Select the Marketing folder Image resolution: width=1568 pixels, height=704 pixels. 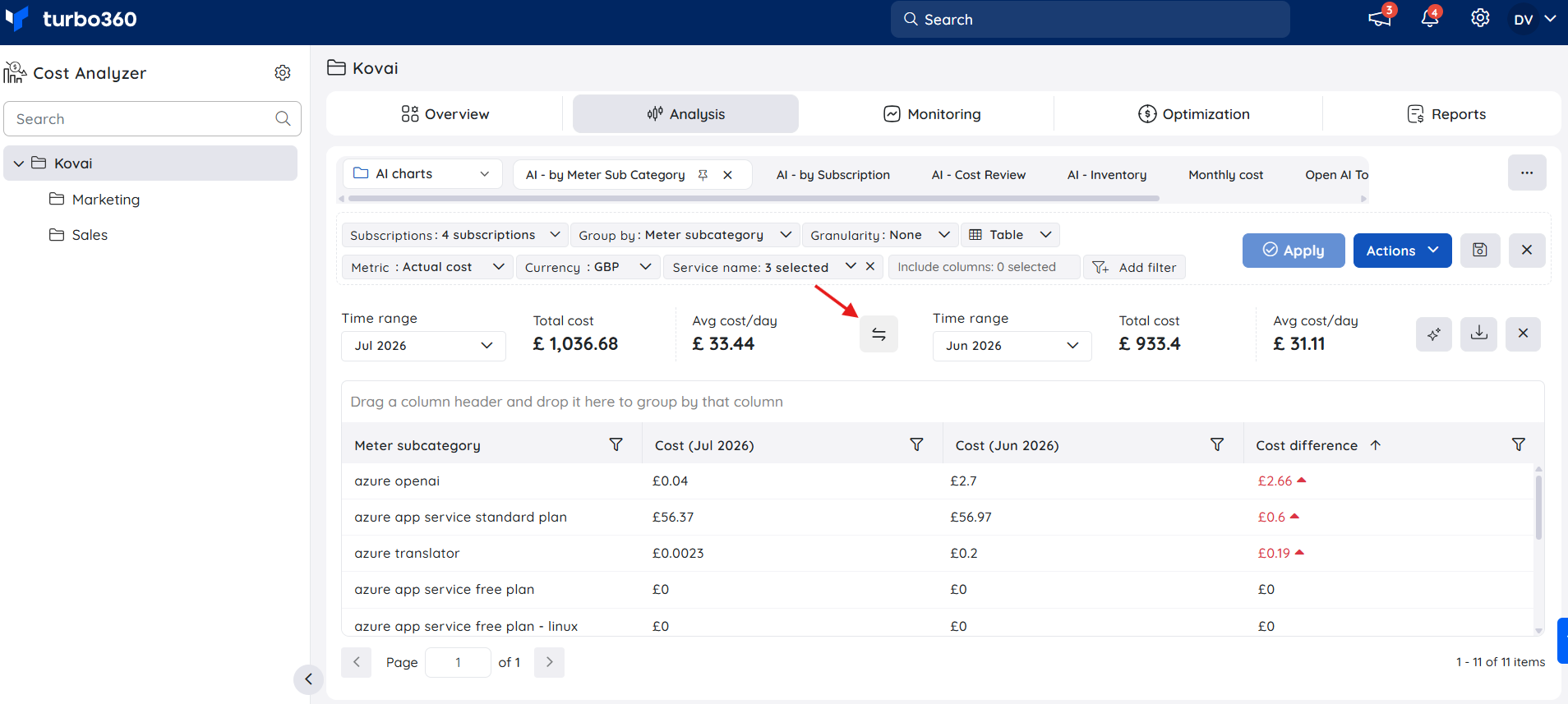tap(105, 200)
